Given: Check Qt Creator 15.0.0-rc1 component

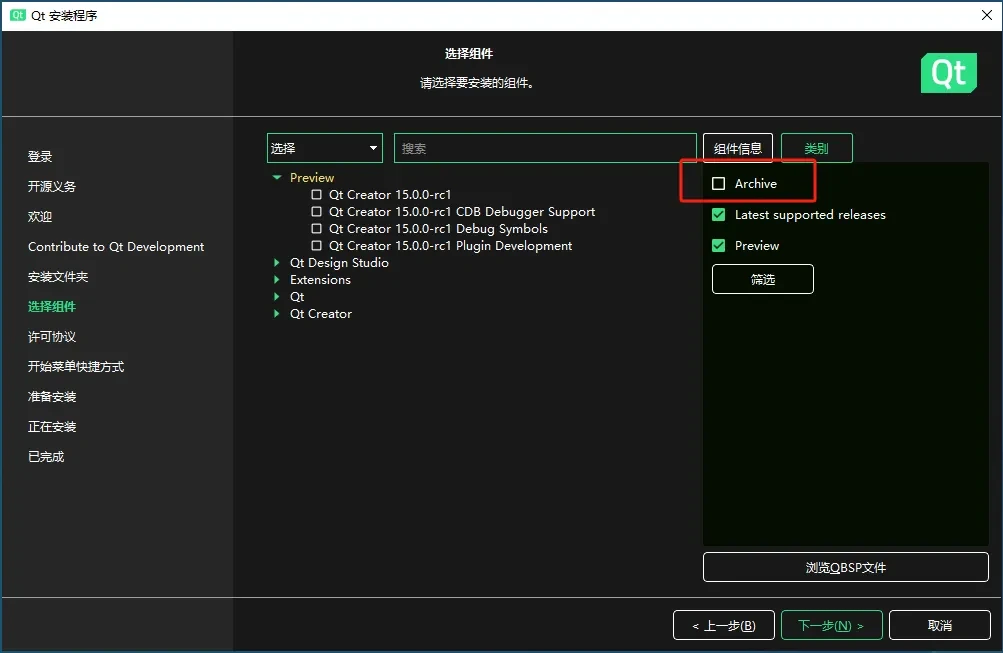Looking at the screenshot, I should (316, 194).
